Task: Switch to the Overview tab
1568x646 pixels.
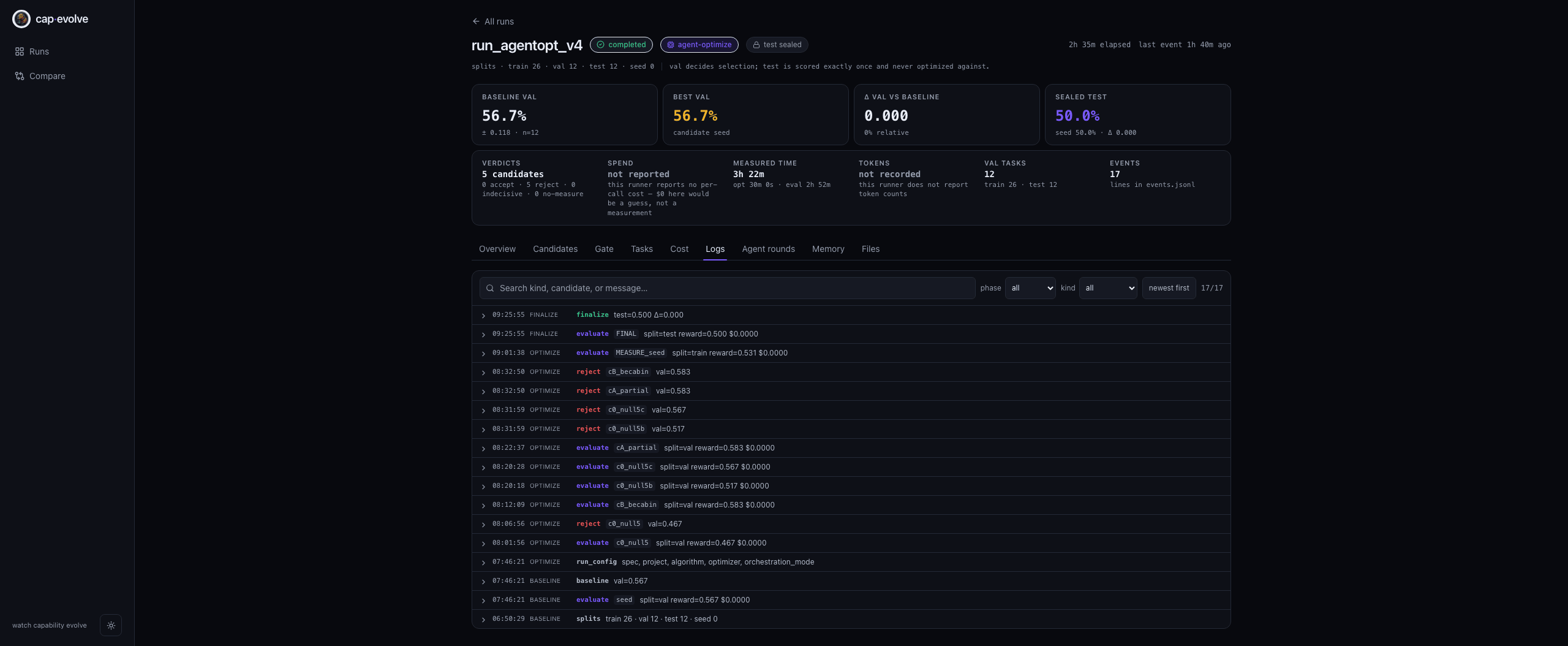Action: 497,249
